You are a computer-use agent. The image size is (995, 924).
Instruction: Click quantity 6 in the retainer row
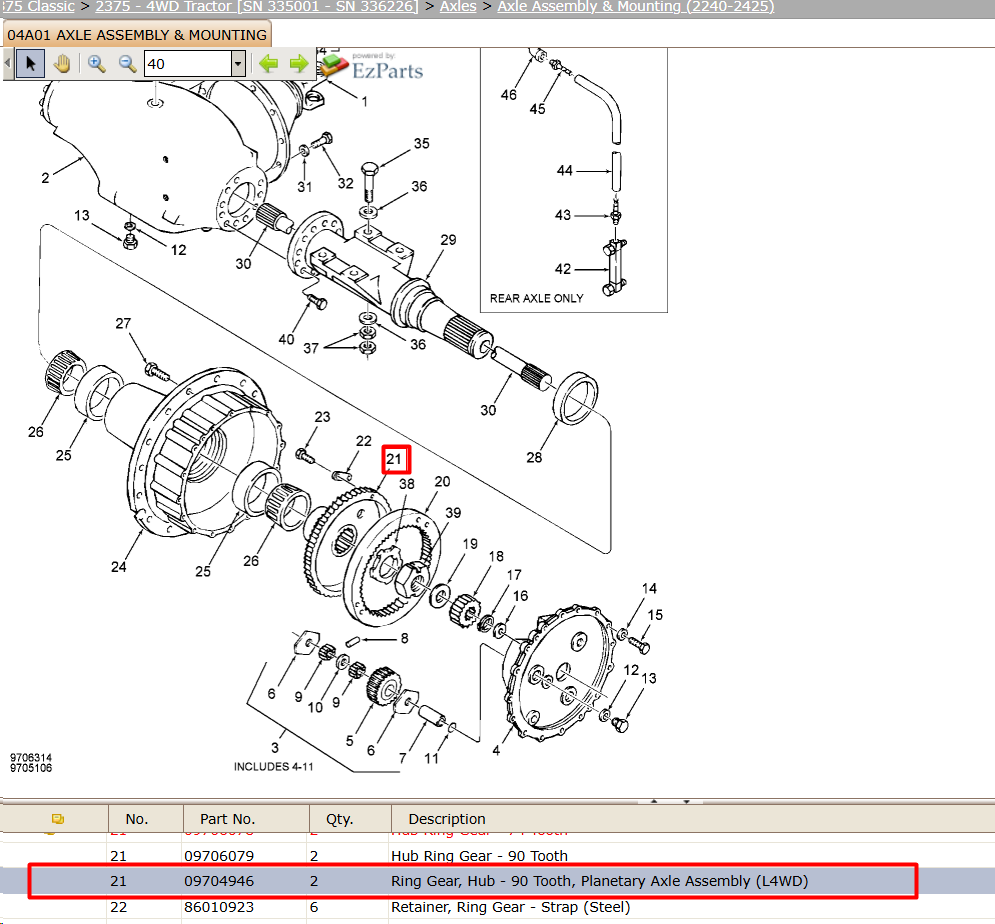[314, 907]
